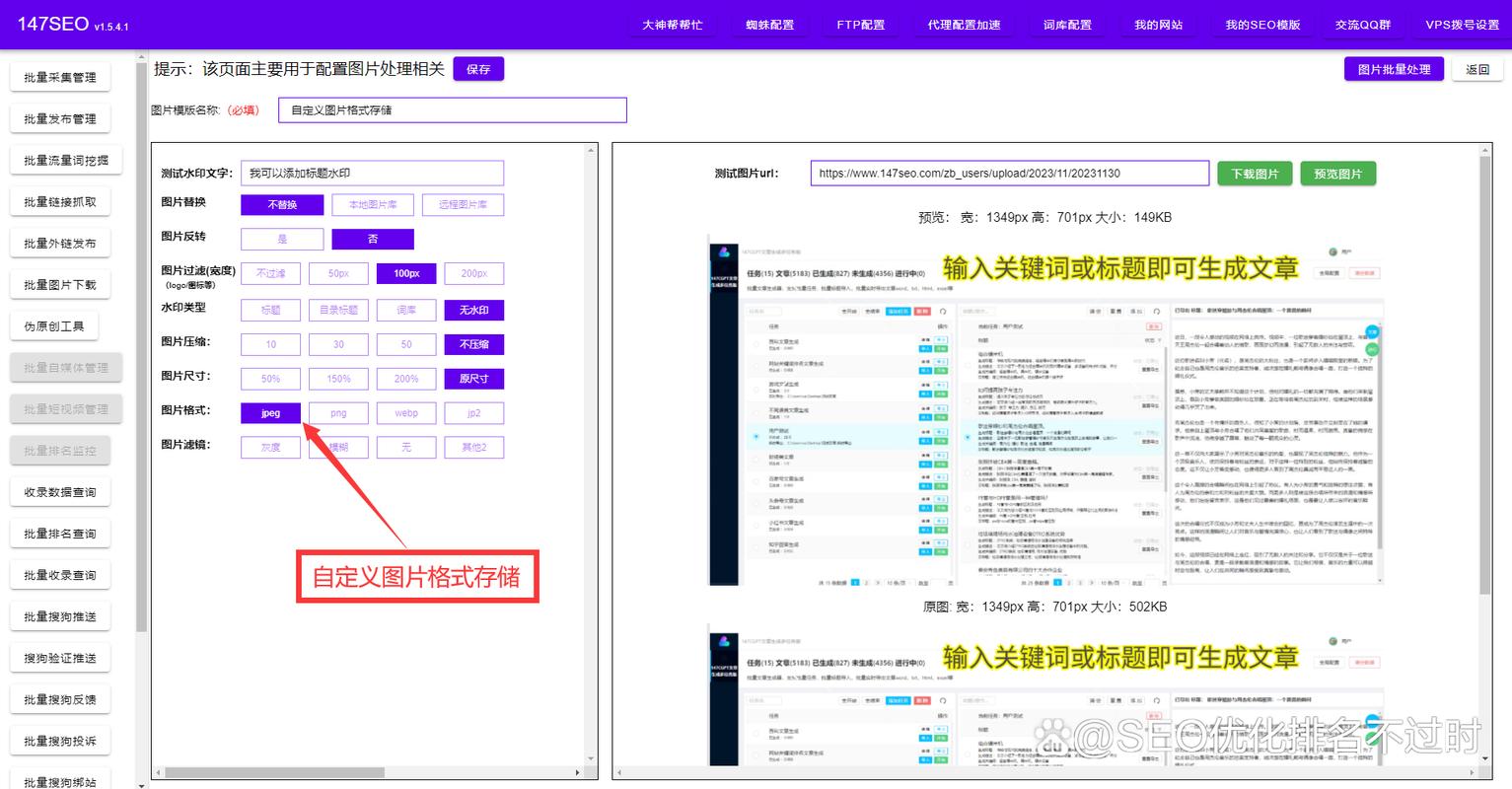
Task: Open 批量外链发布 in sidebar
Action: pos(60,243)
